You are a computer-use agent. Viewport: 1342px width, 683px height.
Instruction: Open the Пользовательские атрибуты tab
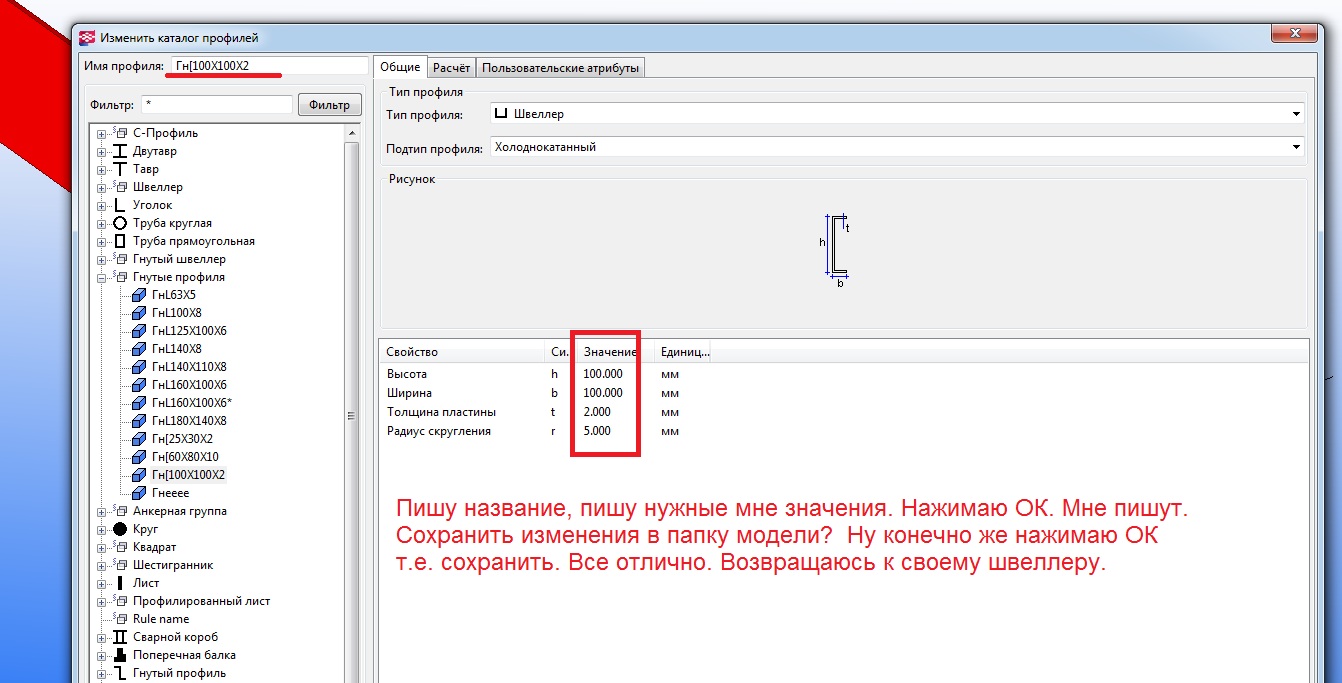pyautogui.click(x=560, y=68)
